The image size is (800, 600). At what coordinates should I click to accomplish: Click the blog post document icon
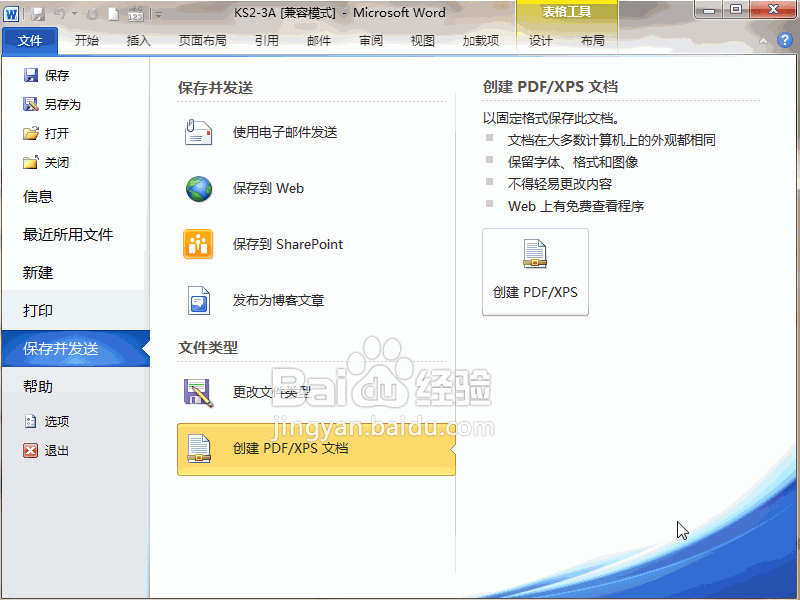click(198, 301)
